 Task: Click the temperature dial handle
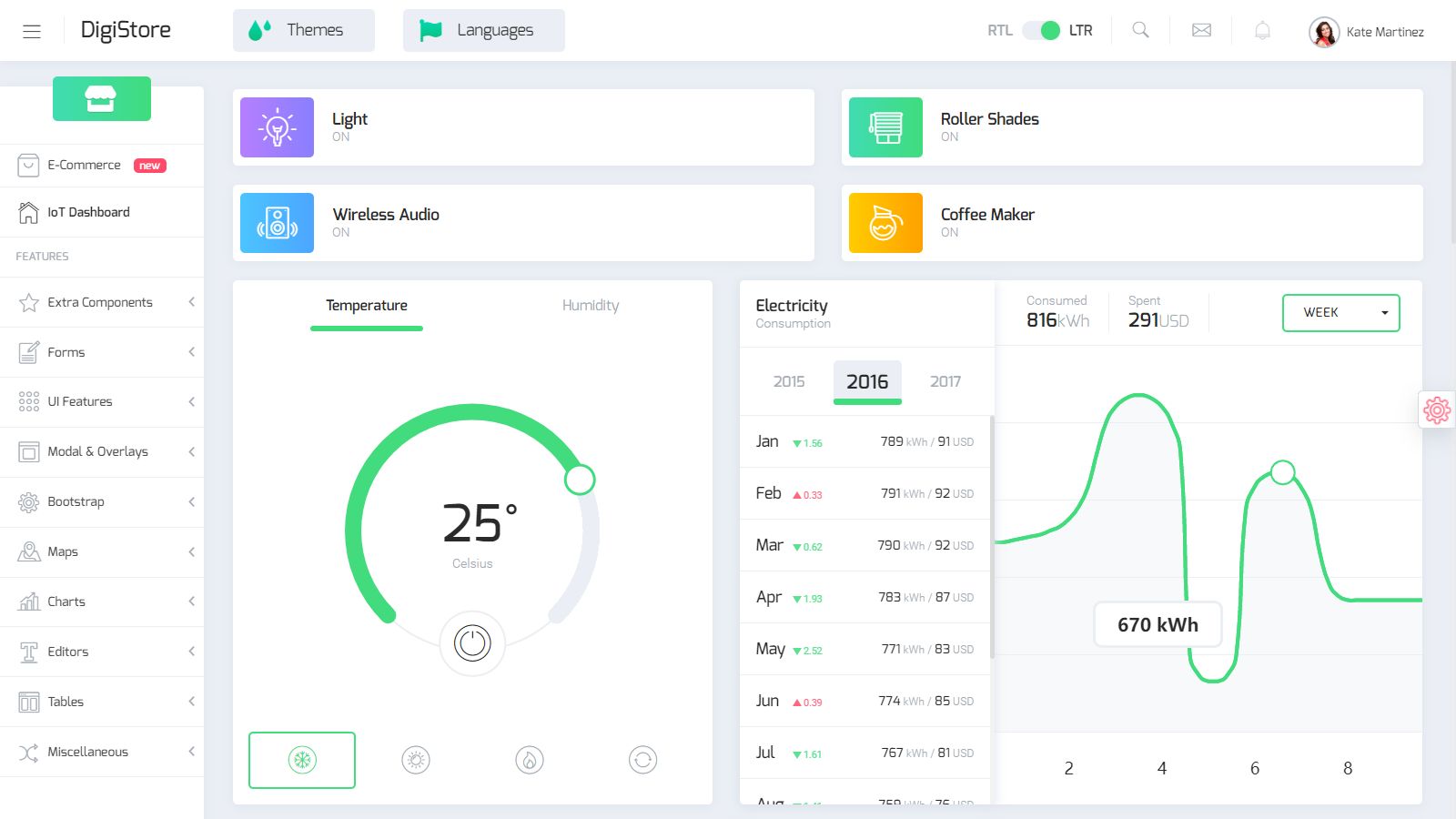click(x=580, y=480)
